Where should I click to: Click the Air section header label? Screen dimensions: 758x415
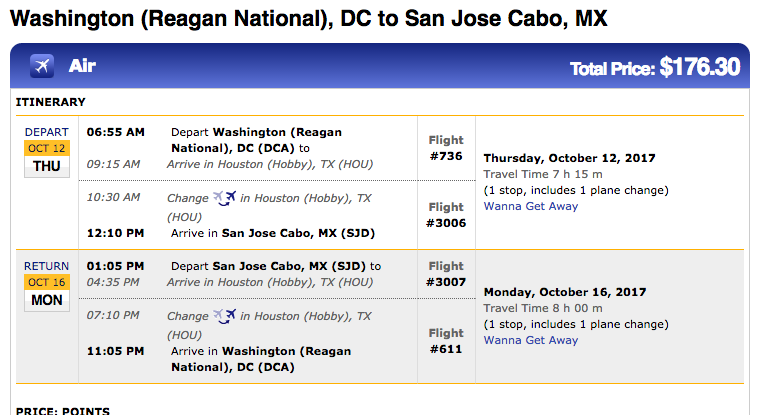pos(82,66)
